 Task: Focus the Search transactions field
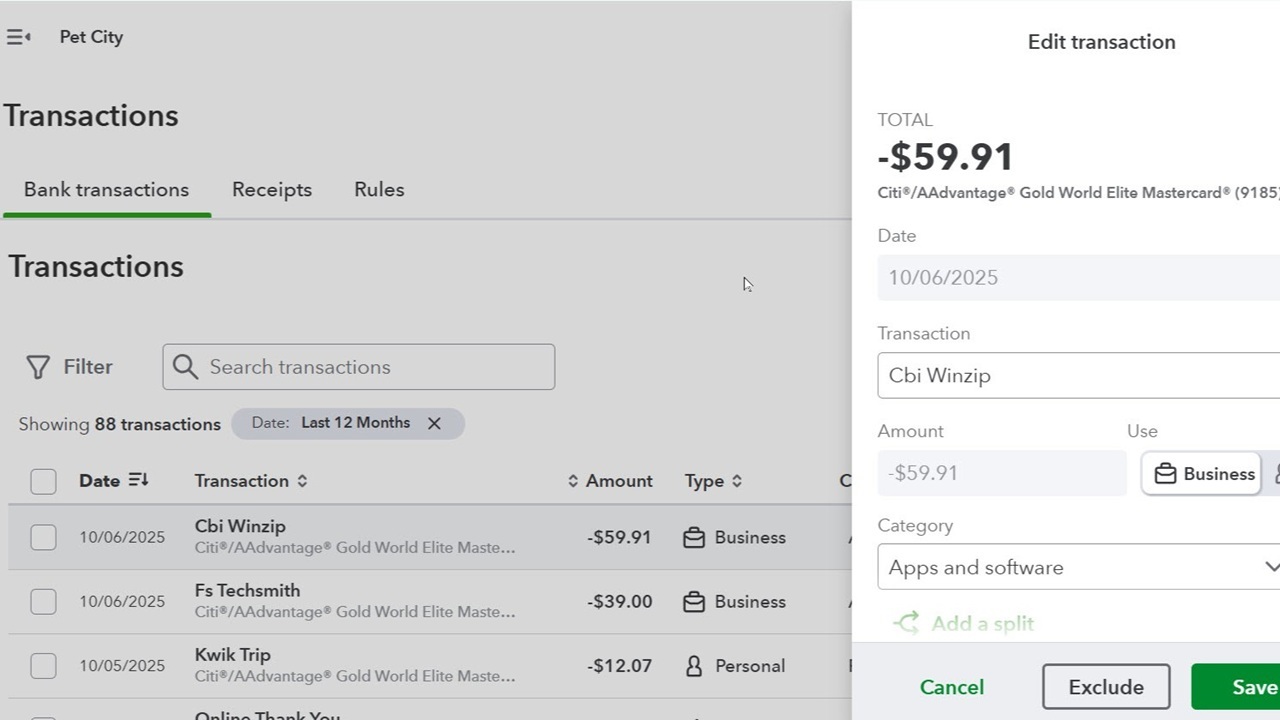point(359,367)
